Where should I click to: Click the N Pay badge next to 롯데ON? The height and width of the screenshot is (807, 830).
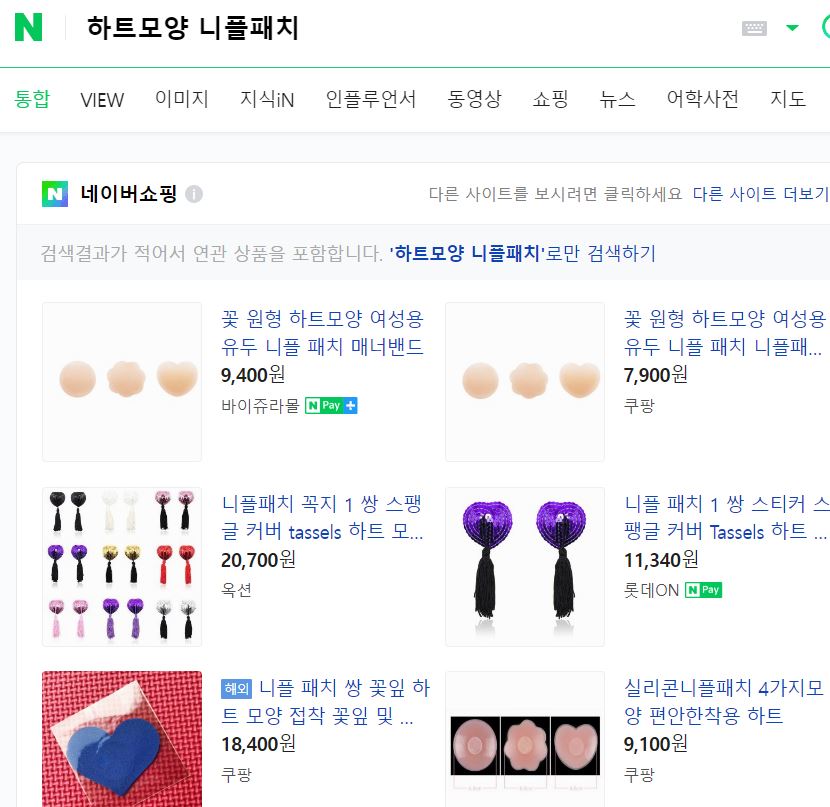[703, 590]
